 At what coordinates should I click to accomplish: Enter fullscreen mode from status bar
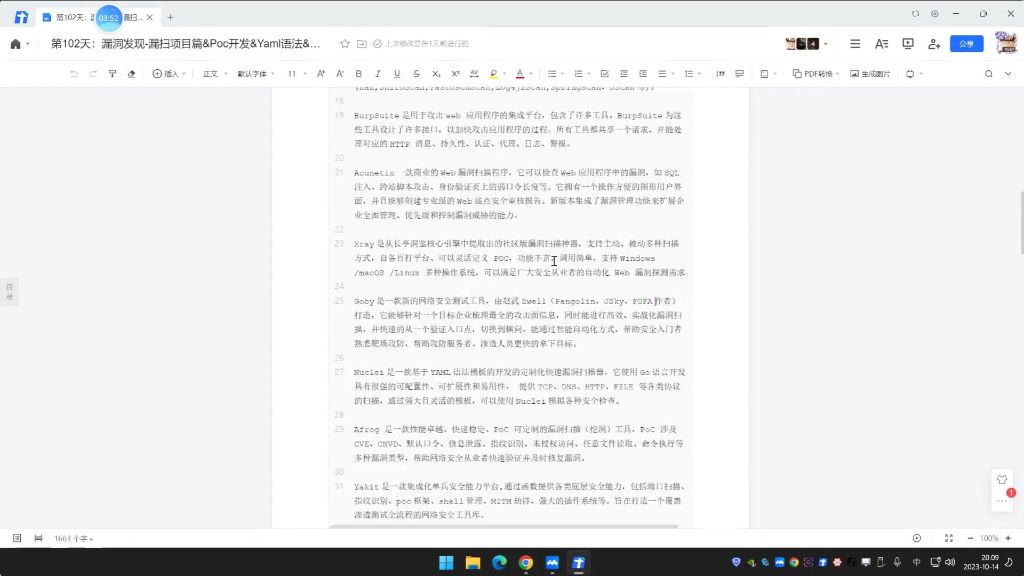tap(949, 538)
